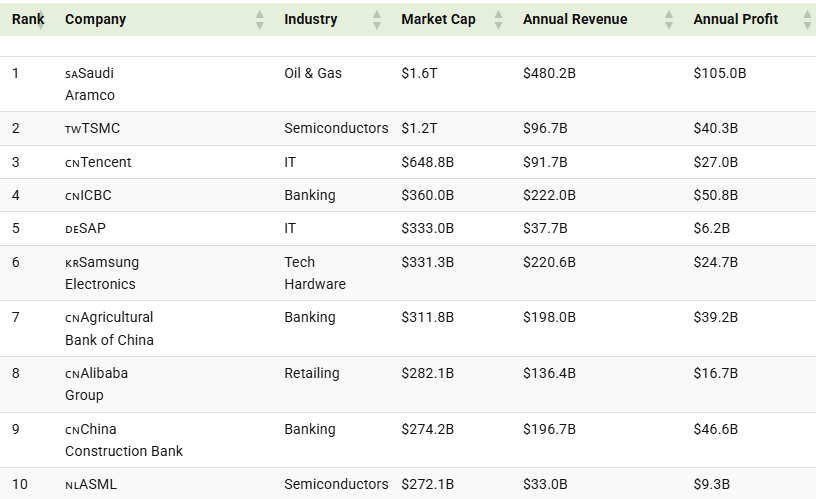Select the $37.7B annual revenue value

545,228
